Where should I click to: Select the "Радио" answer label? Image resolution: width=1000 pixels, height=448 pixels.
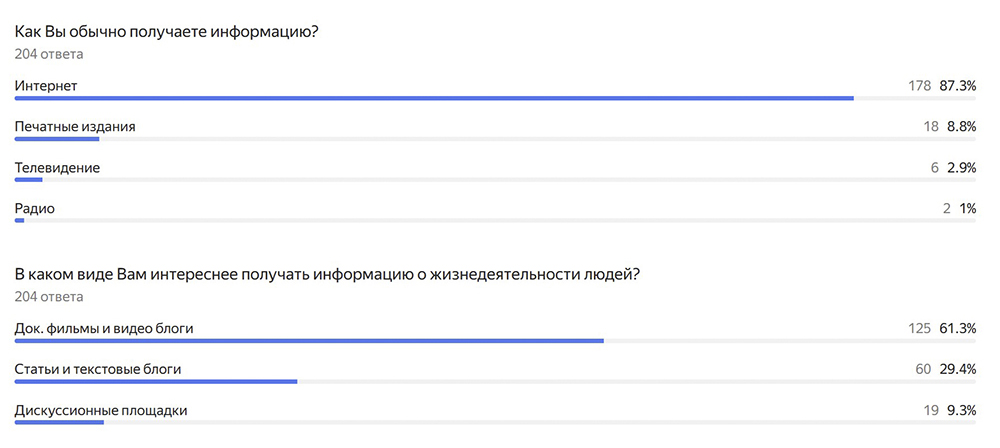coord(35,209)
